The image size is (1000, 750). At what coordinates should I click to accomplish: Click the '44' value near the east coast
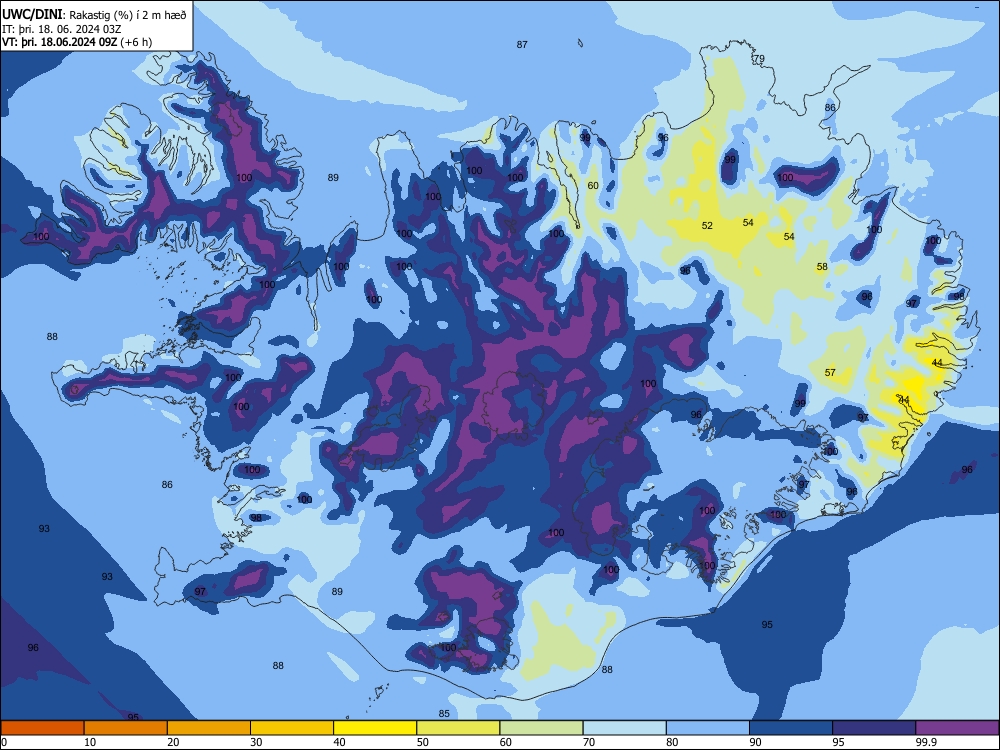937,363
